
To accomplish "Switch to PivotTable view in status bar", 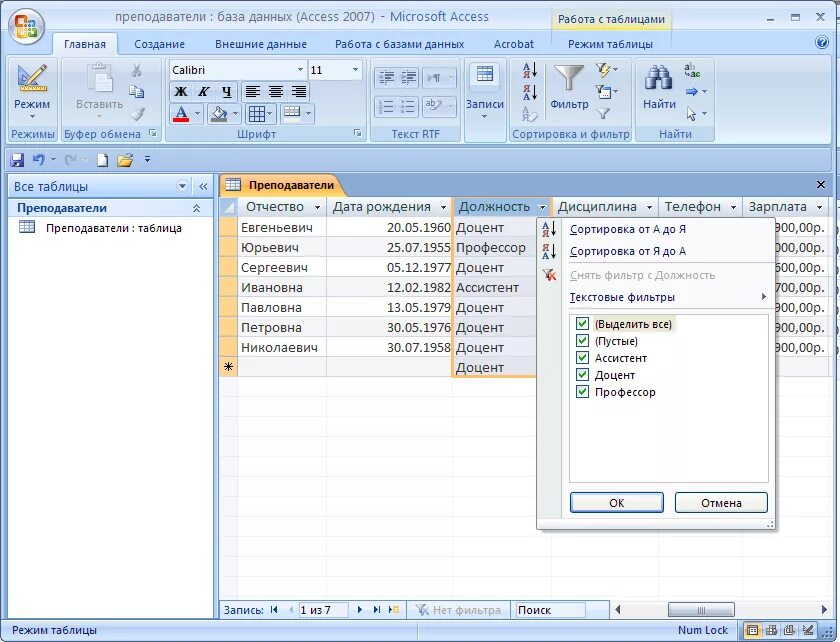I will coord(772,630).
